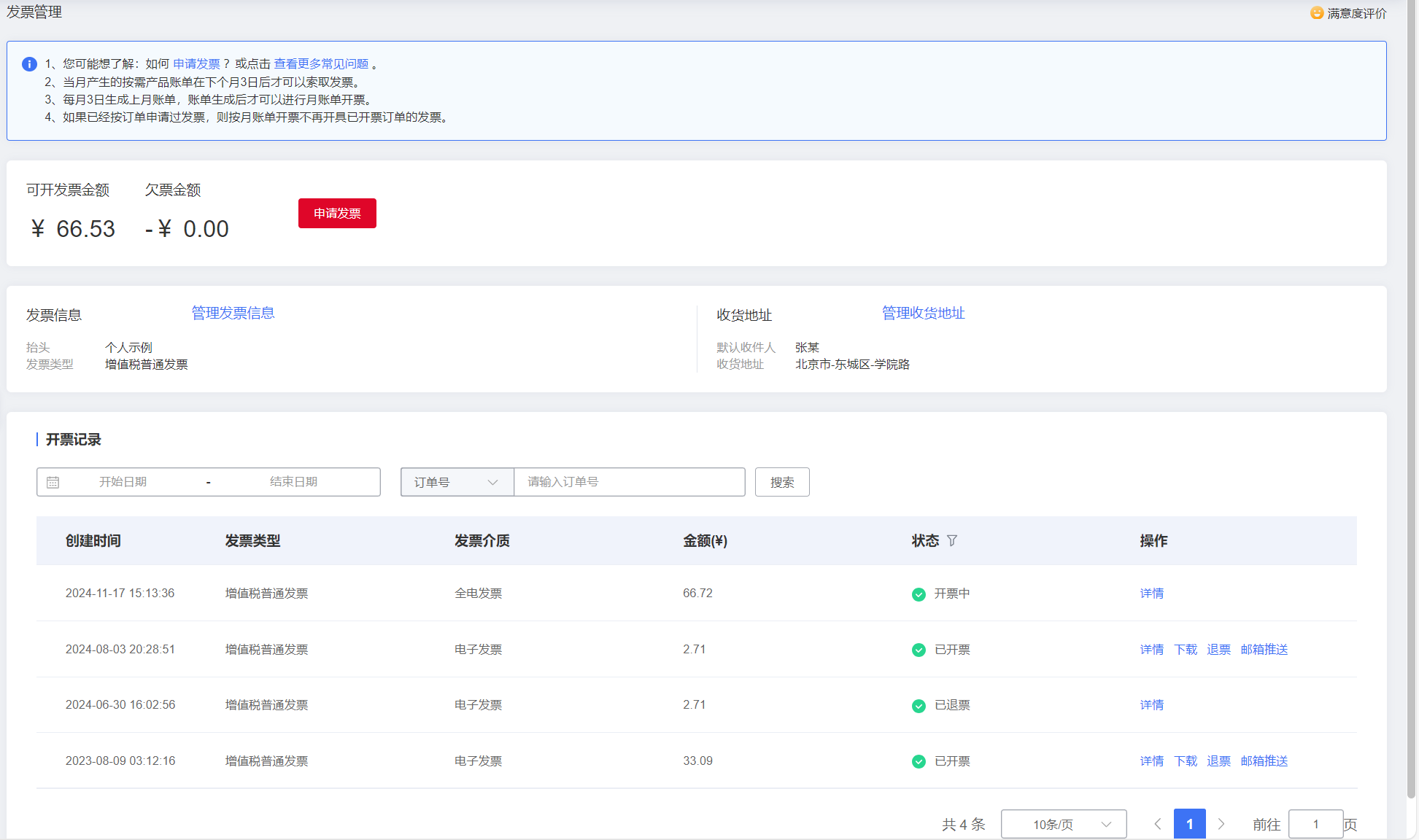Go to next page arrow

pyautogui.click(x=1221, y=824)
